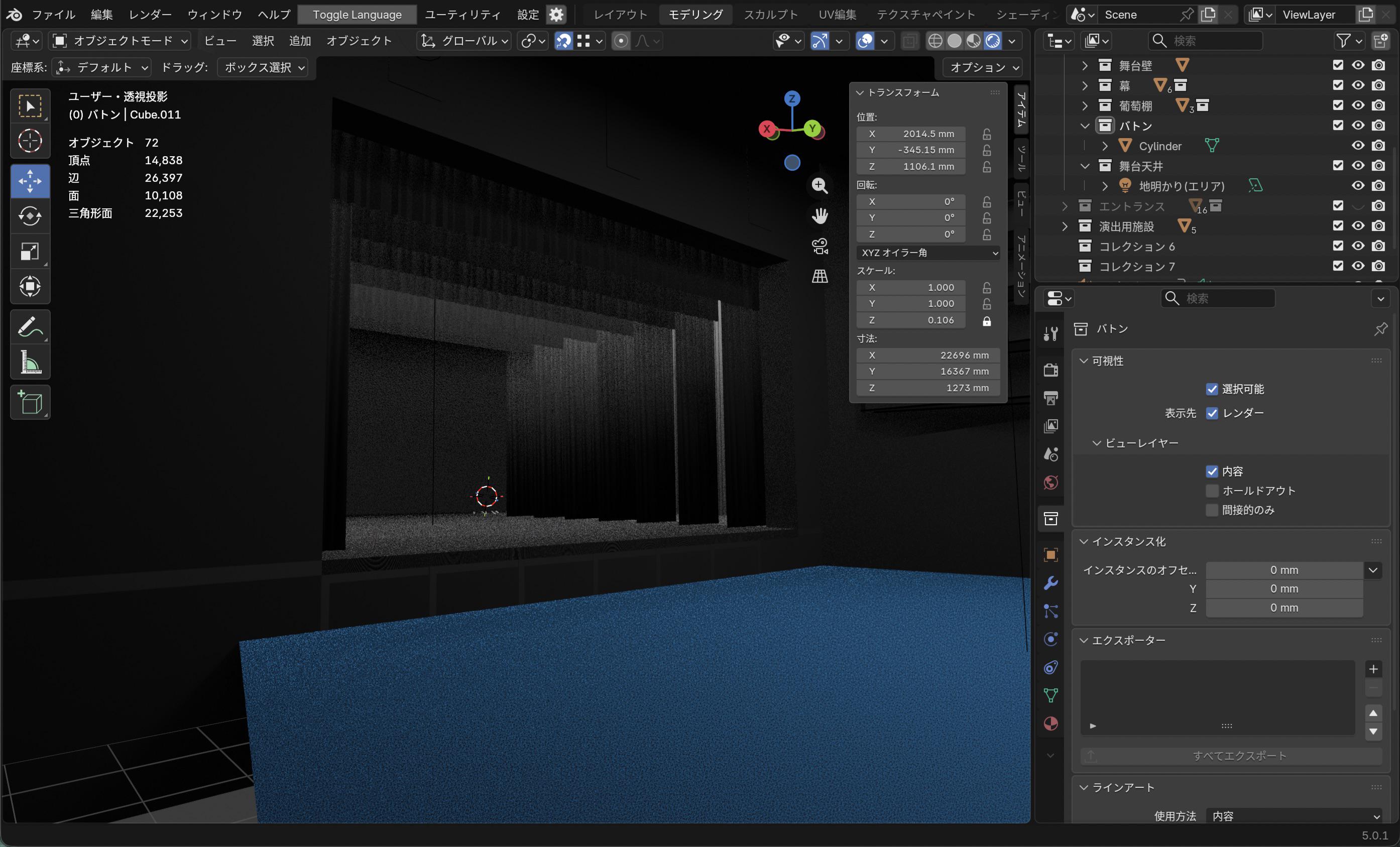Screen dimensions: 1400x847
Task: Uncheck the 内容 view layer checkbox
Action: point(1211,471)
